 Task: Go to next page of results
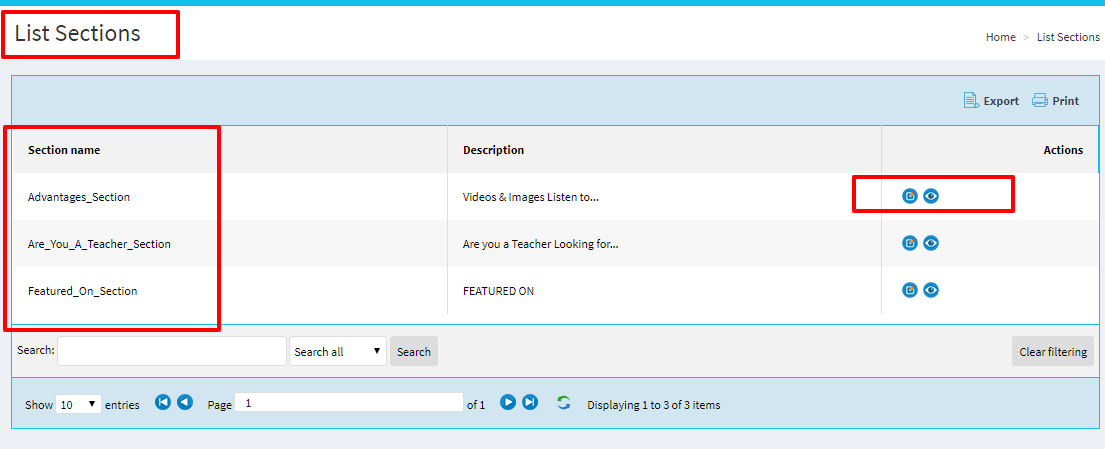pyautogui.click(x=508, y=402)
